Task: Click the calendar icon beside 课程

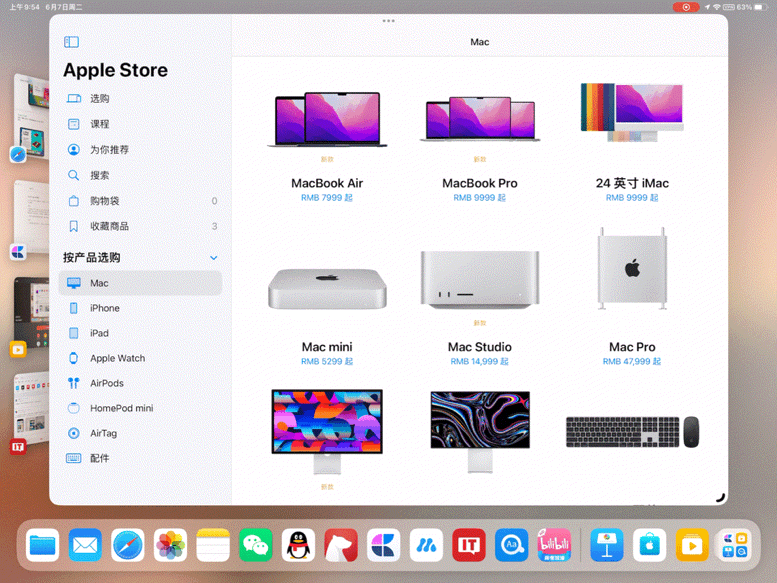Action: 73,124
